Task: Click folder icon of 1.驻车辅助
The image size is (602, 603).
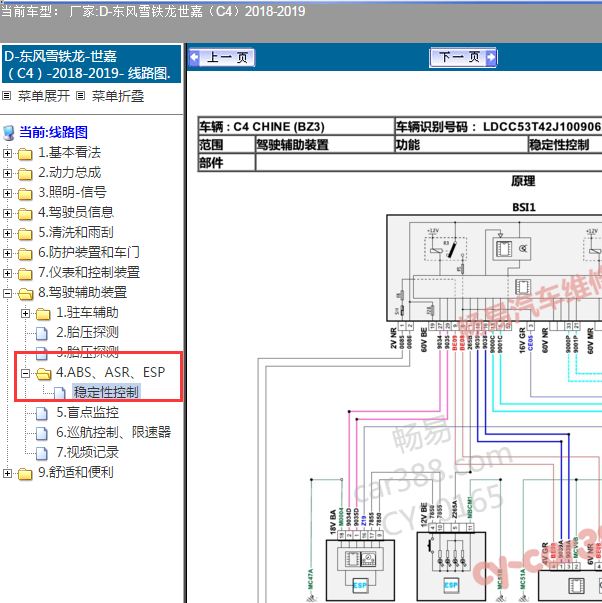Action: point(43,314)
